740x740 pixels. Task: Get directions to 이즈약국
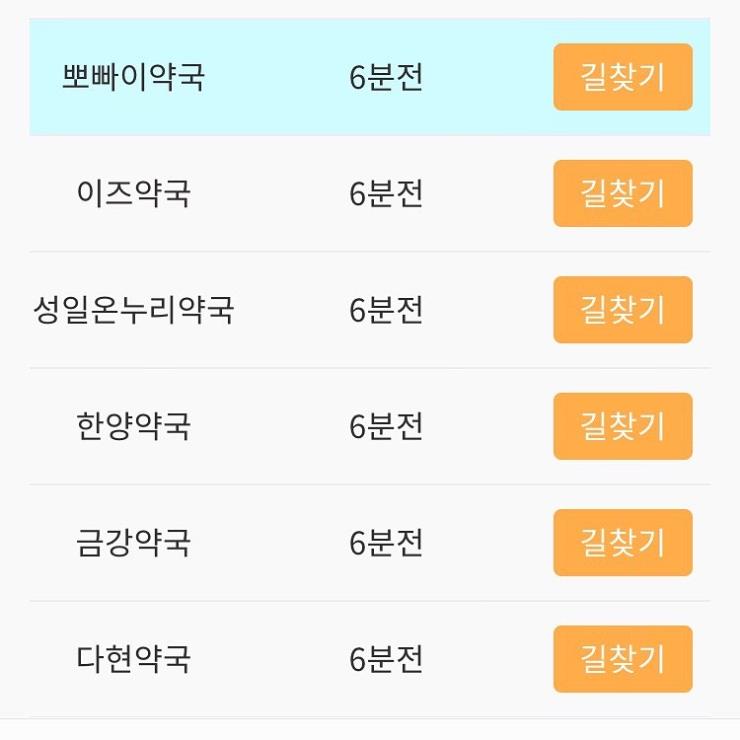point(622,193)
